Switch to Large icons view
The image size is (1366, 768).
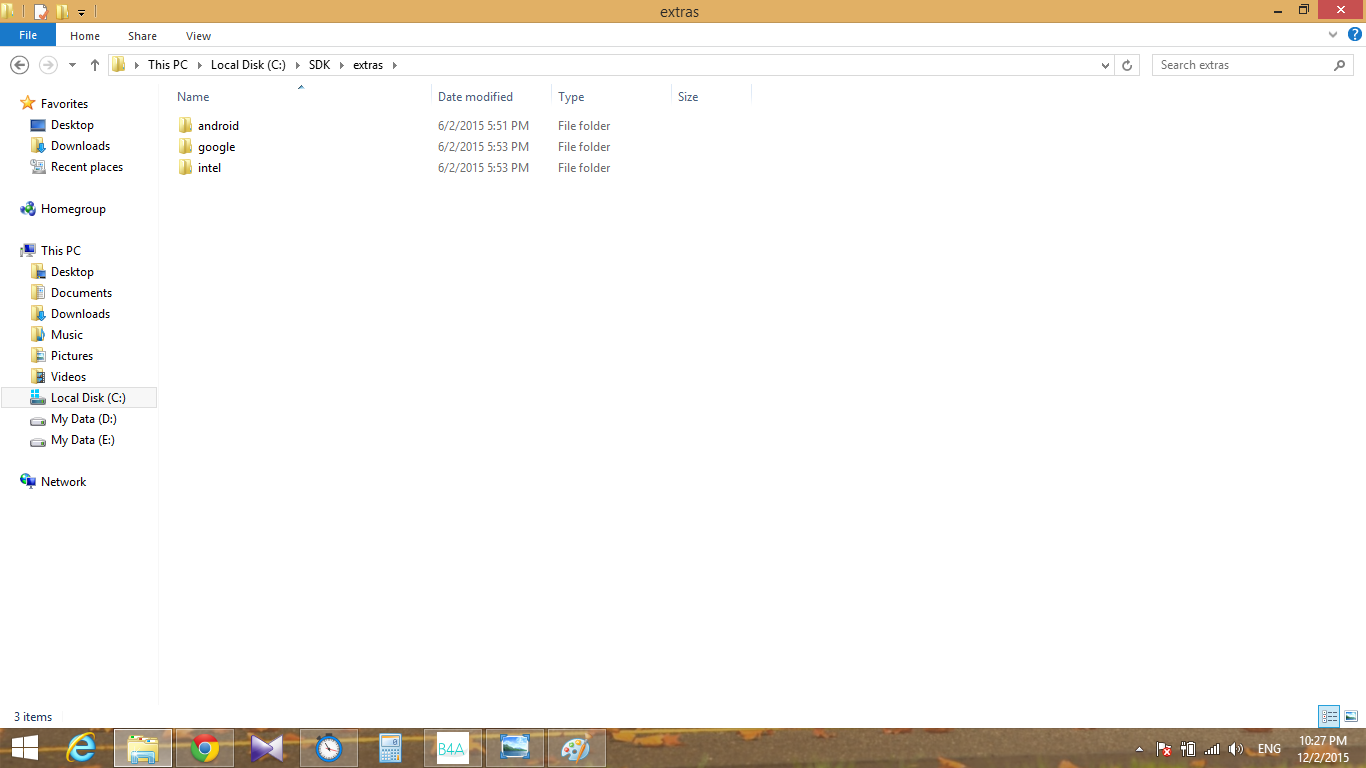tap(1351, 716)
